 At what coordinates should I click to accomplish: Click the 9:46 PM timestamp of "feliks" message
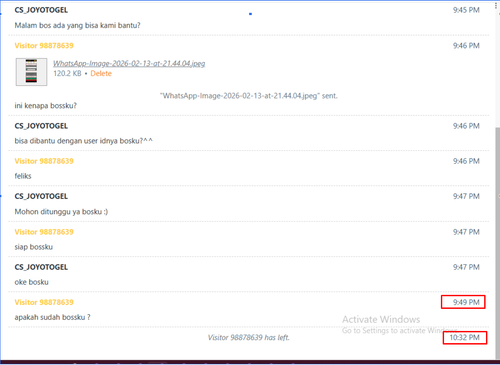click(466, 161)
